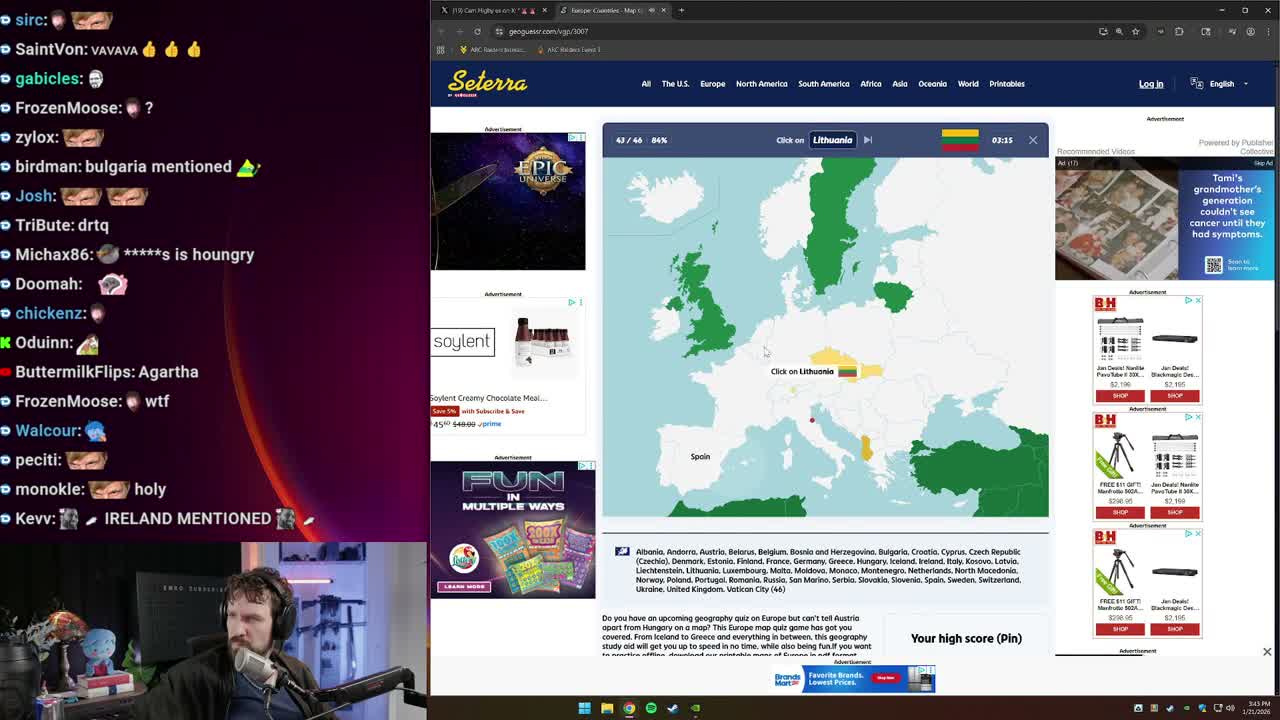Click the Seterra logo
The height and width of the screenshot is (720, 1280).
coord(487,83)
